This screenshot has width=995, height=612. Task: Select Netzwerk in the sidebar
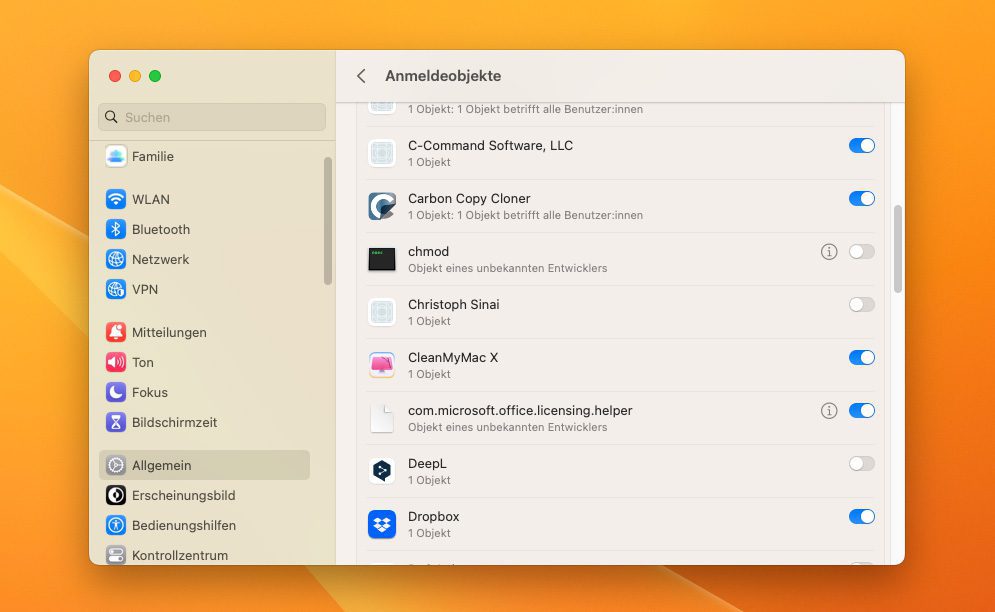(204, 259)
